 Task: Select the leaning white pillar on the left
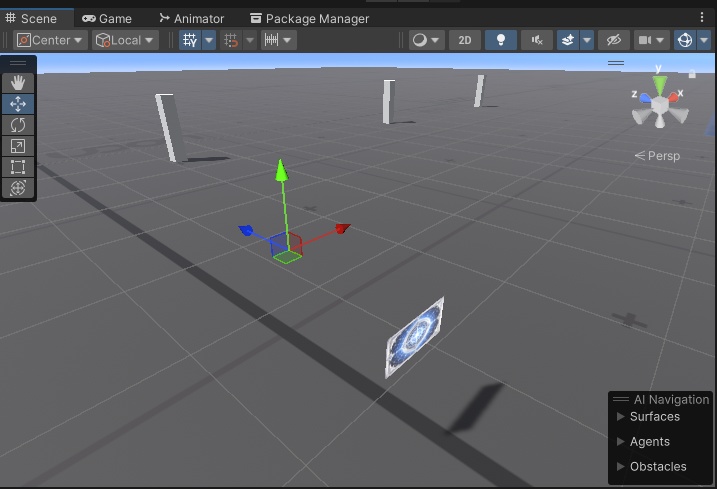pyautogui.click(x=170, y=128)
